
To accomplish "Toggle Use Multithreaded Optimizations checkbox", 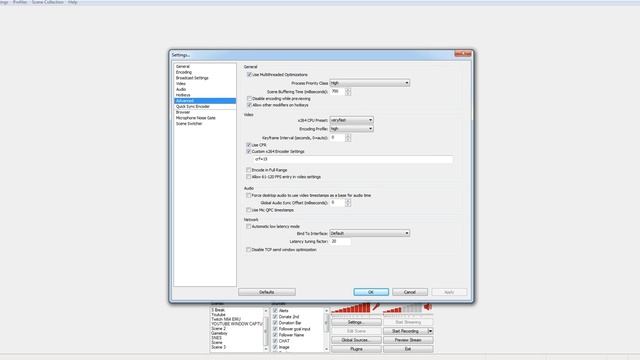I will (x=249, y=75).
